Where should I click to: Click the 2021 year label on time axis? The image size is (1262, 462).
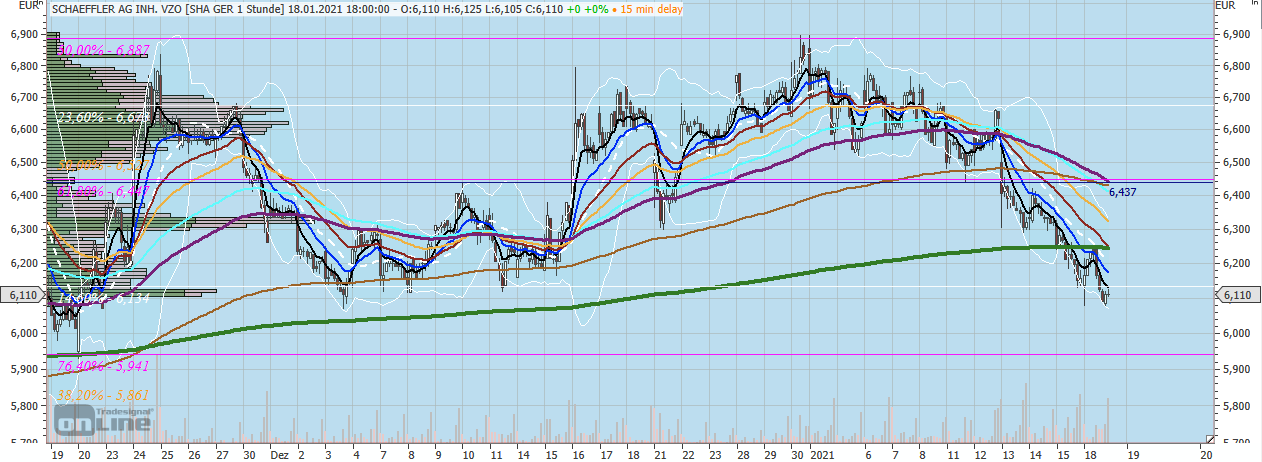823,453
